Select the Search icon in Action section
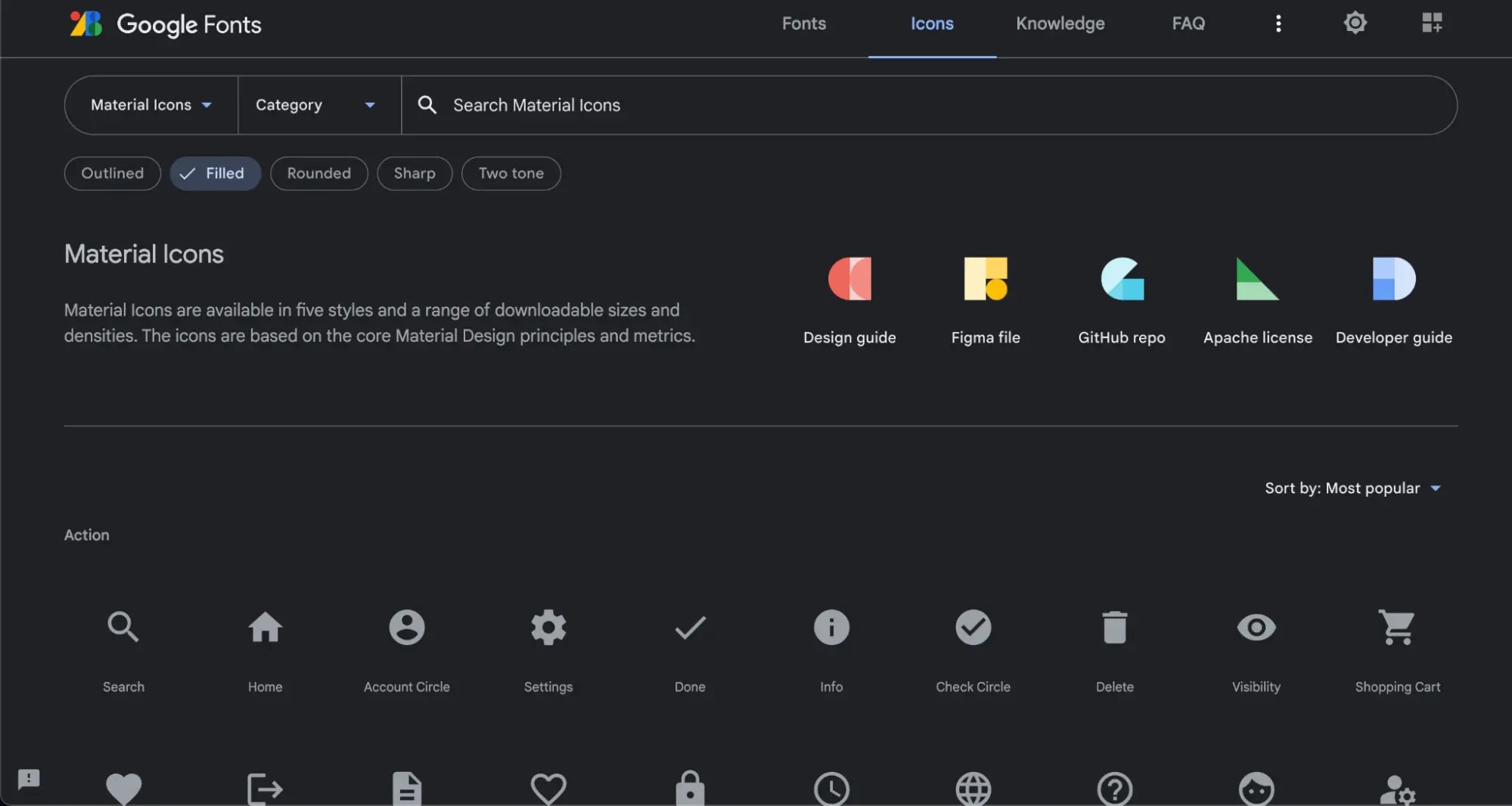The image size is (1512, 806). point(123,628)
